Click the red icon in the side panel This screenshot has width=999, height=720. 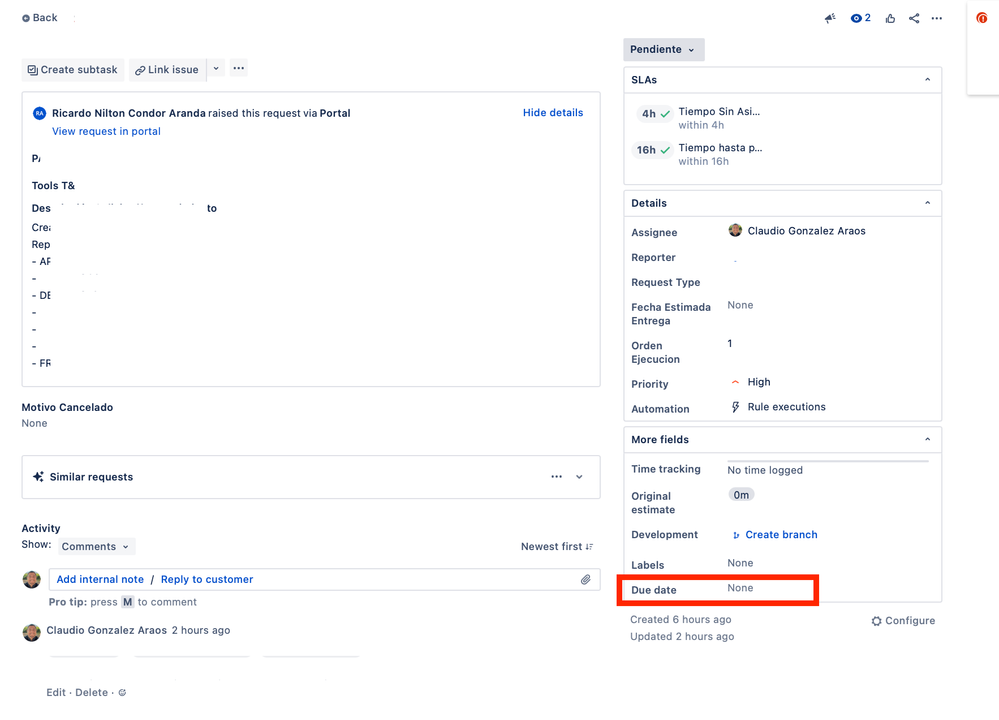pos(982,18)
